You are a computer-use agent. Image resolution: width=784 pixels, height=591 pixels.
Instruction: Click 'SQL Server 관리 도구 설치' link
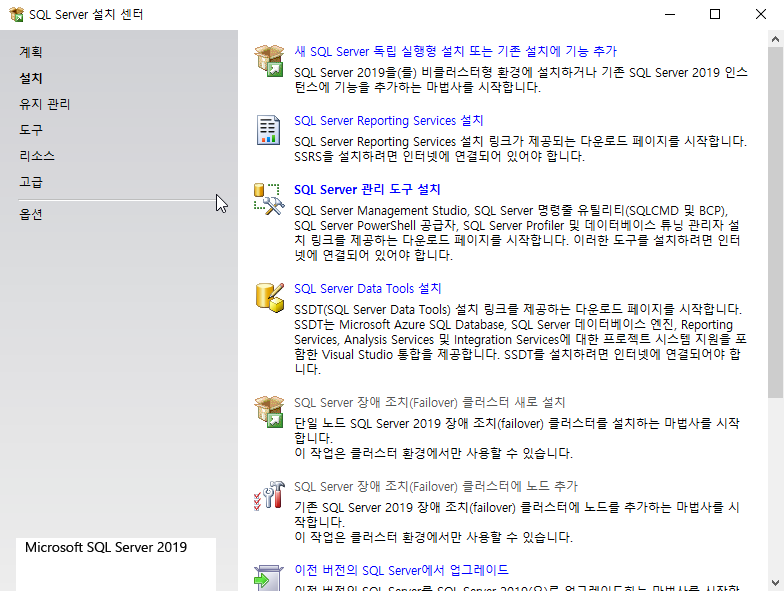pos(367,190)
